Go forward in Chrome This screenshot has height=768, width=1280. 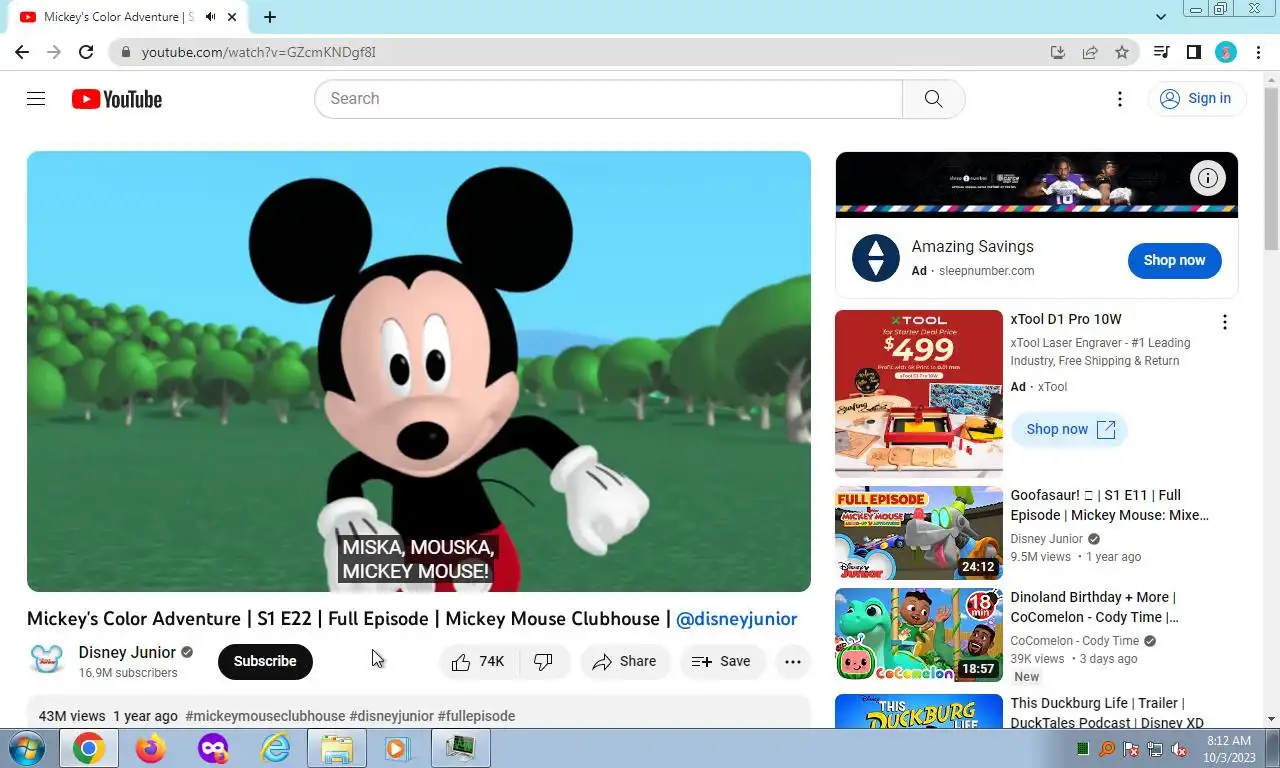[54, 52]
